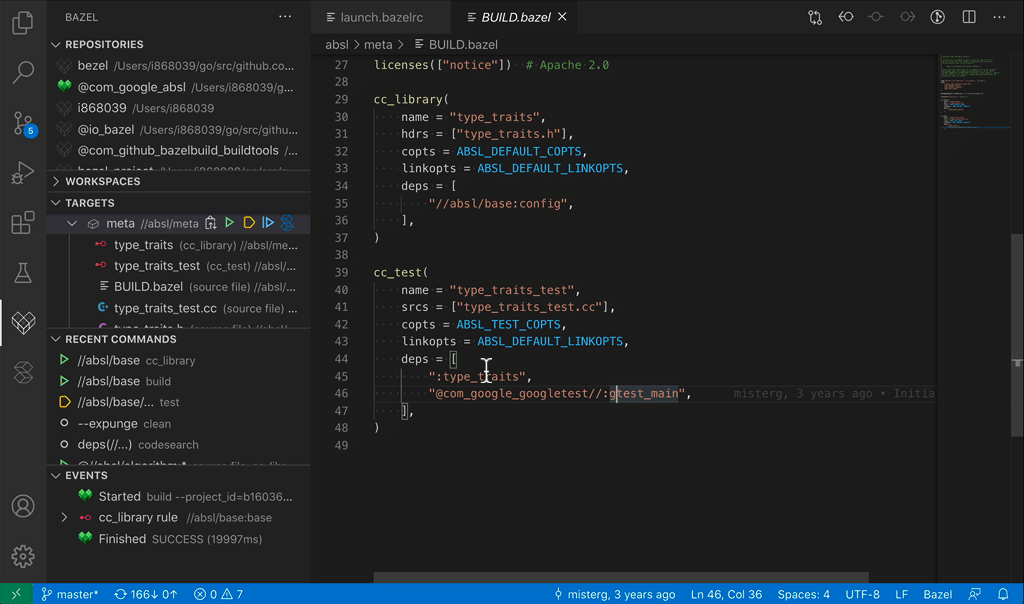Open type_traits_test.cc source file entry
Image resolution: width=1024 pixels, height=604 pixels.
tap(178, 308)
